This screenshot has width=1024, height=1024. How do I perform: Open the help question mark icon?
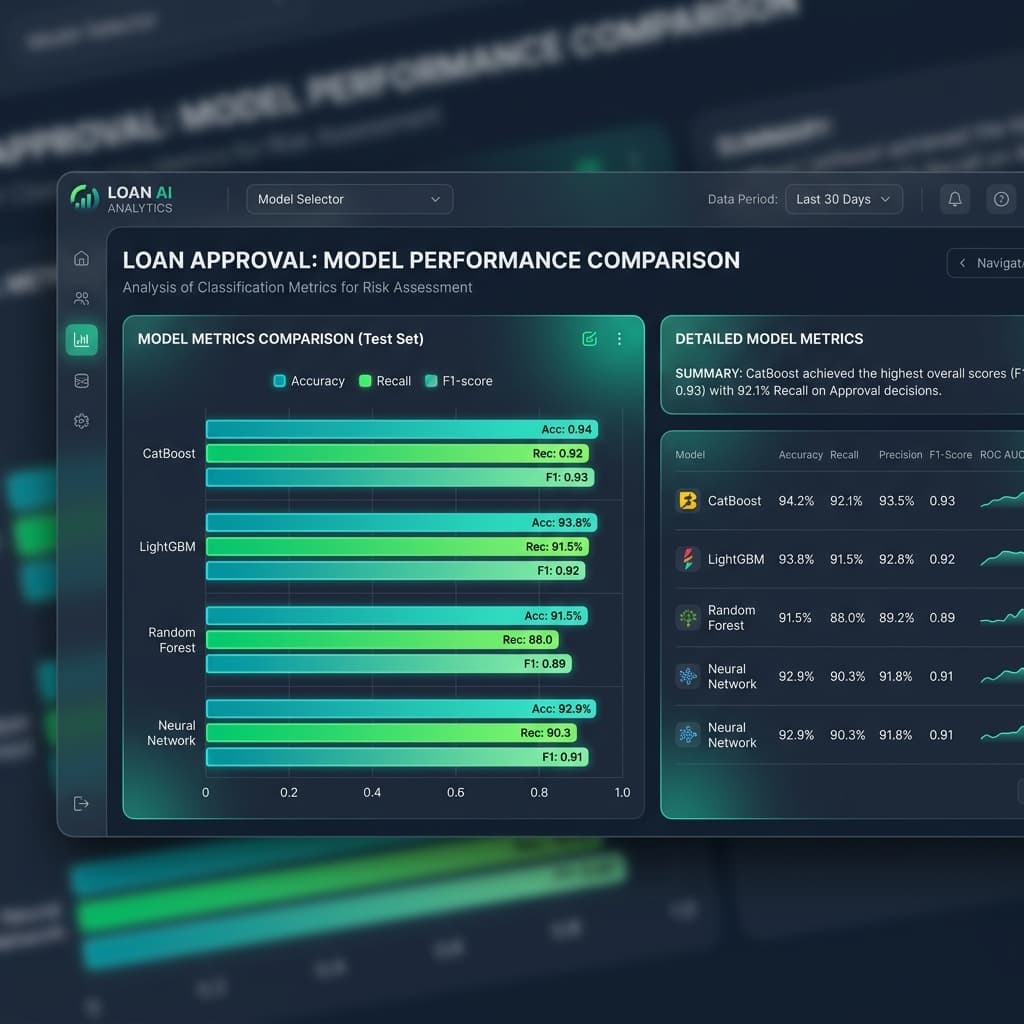point(1001,199)
